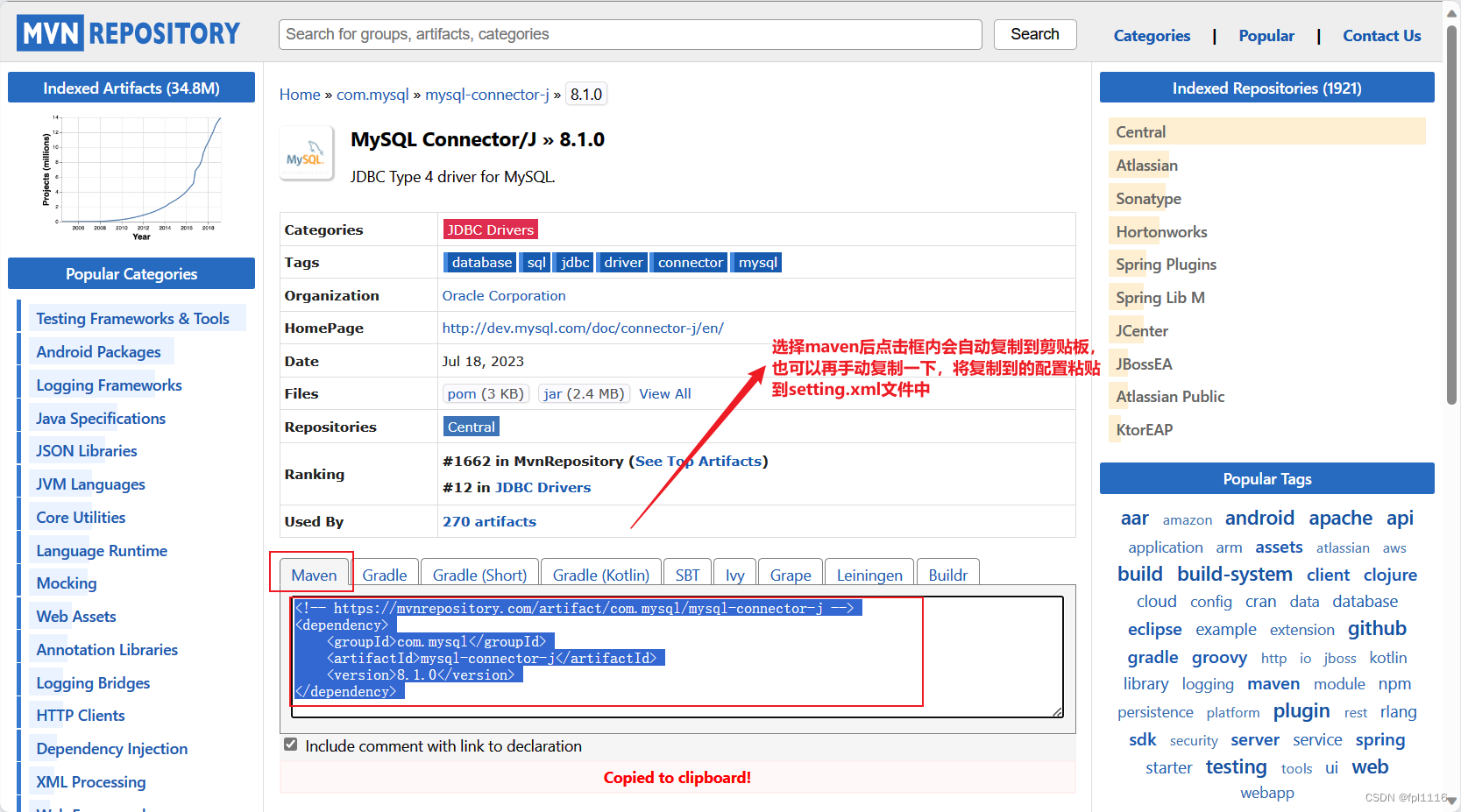The height and width of the screenshot is (812, 1461).
Task: Toggle Include comment with link checkbox
Action: click(291, 745)
